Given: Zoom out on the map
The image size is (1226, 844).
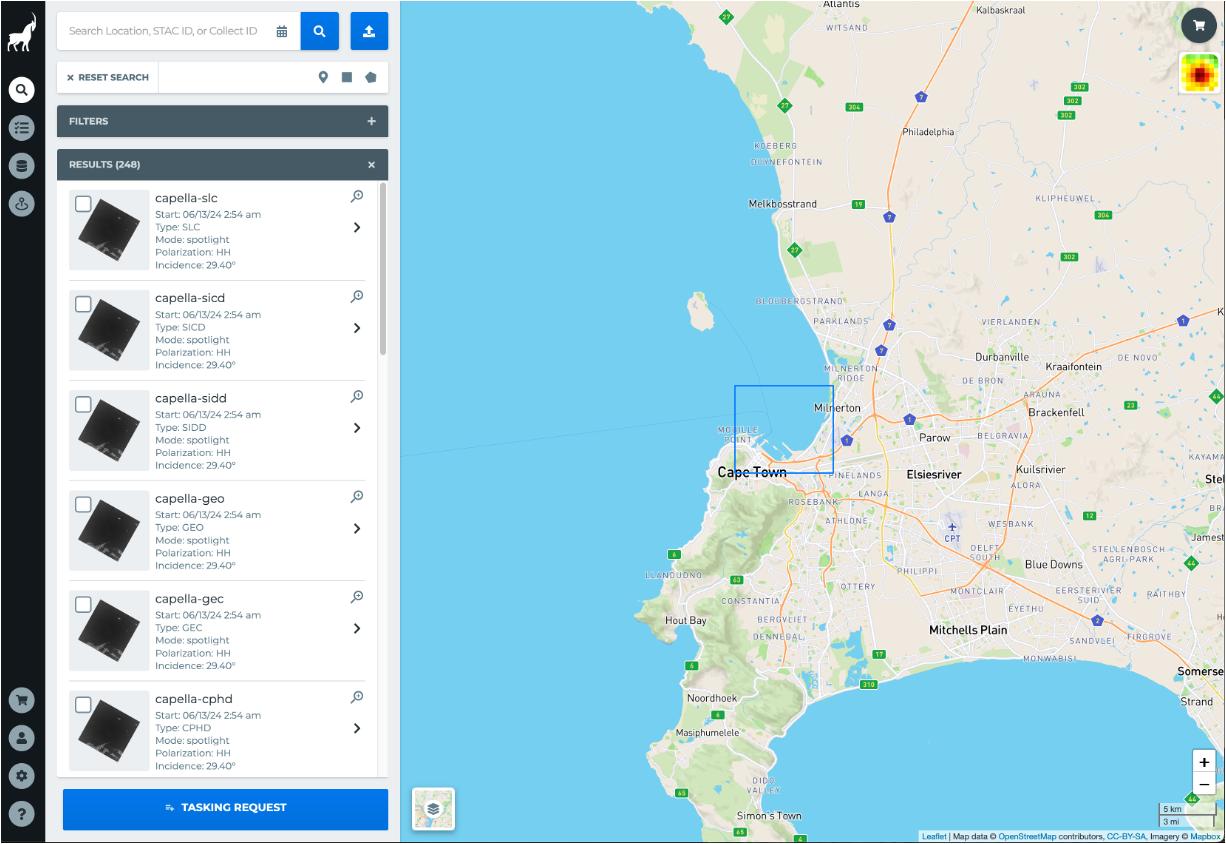Looking at the screenshot, I should [x=1204, y=785].
